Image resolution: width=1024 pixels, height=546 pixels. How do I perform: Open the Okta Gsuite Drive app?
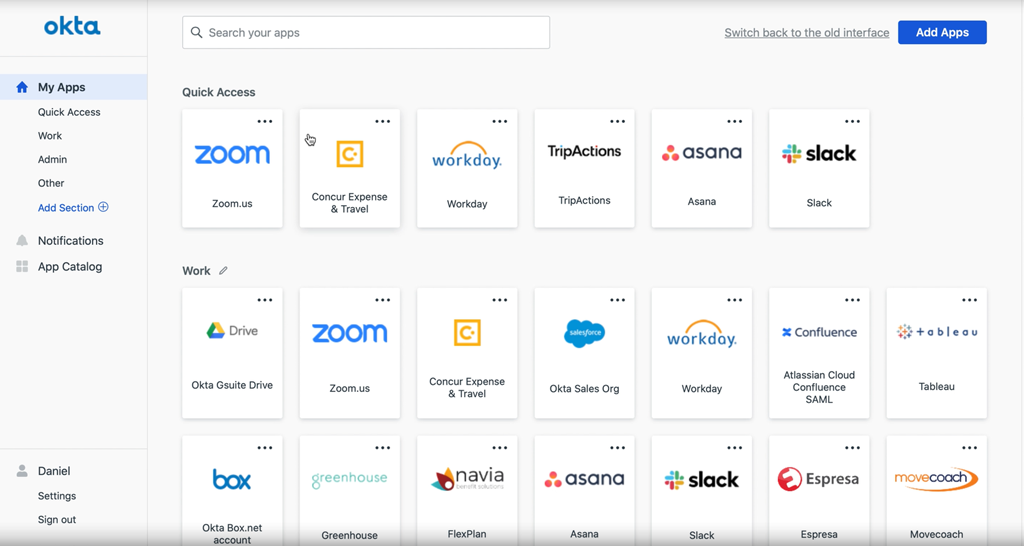pos(232,350)
